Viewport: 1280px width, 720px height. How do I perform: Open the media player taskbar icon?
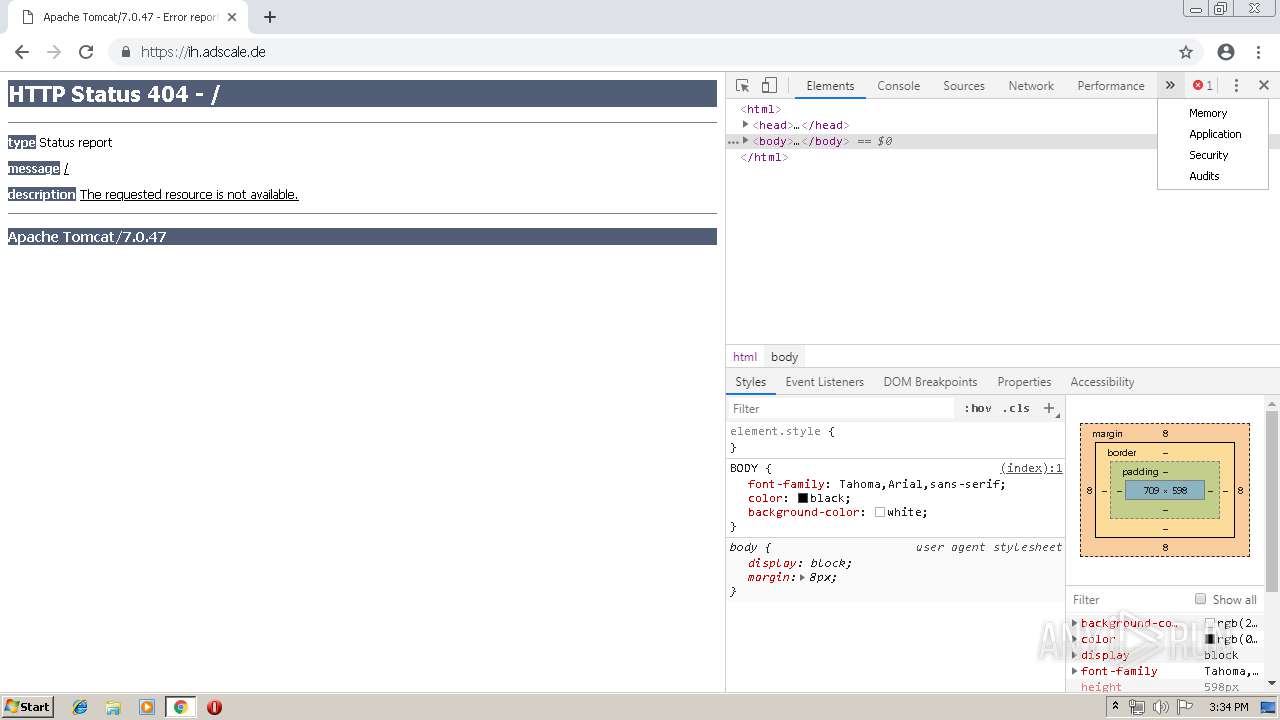[147, 707]
